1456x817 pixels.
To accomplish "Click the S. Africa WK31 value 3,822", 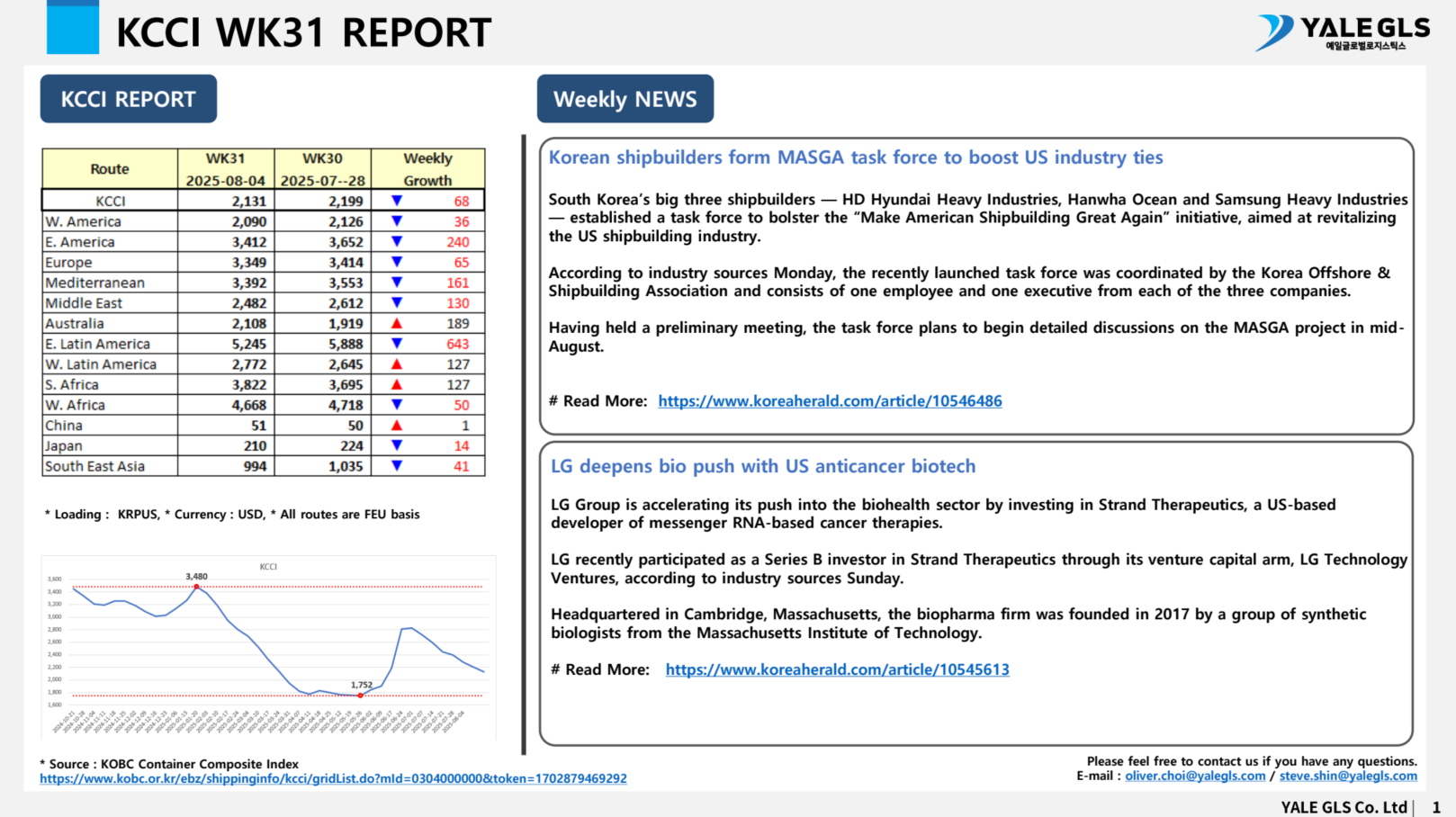I will (x=249, y=384).
